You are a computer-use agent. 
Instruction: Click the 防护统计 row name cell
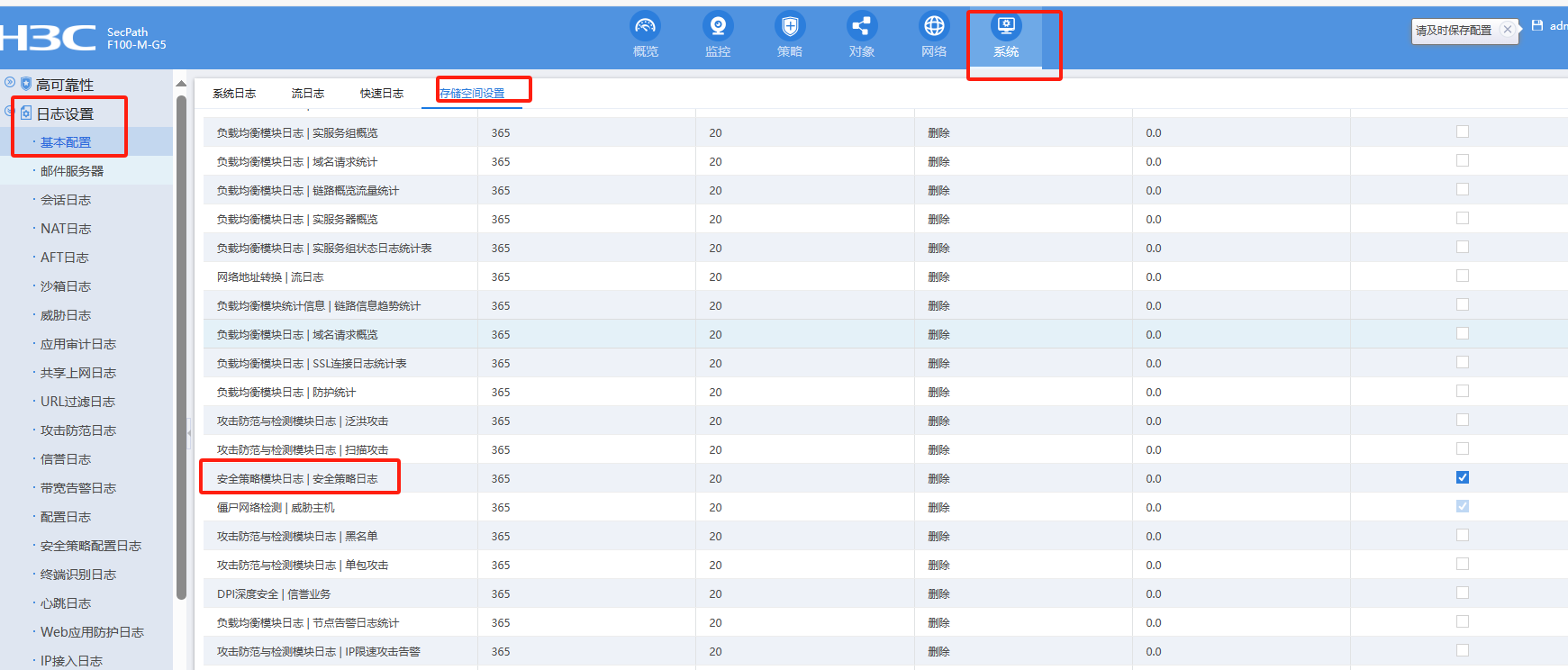[286, 393]
